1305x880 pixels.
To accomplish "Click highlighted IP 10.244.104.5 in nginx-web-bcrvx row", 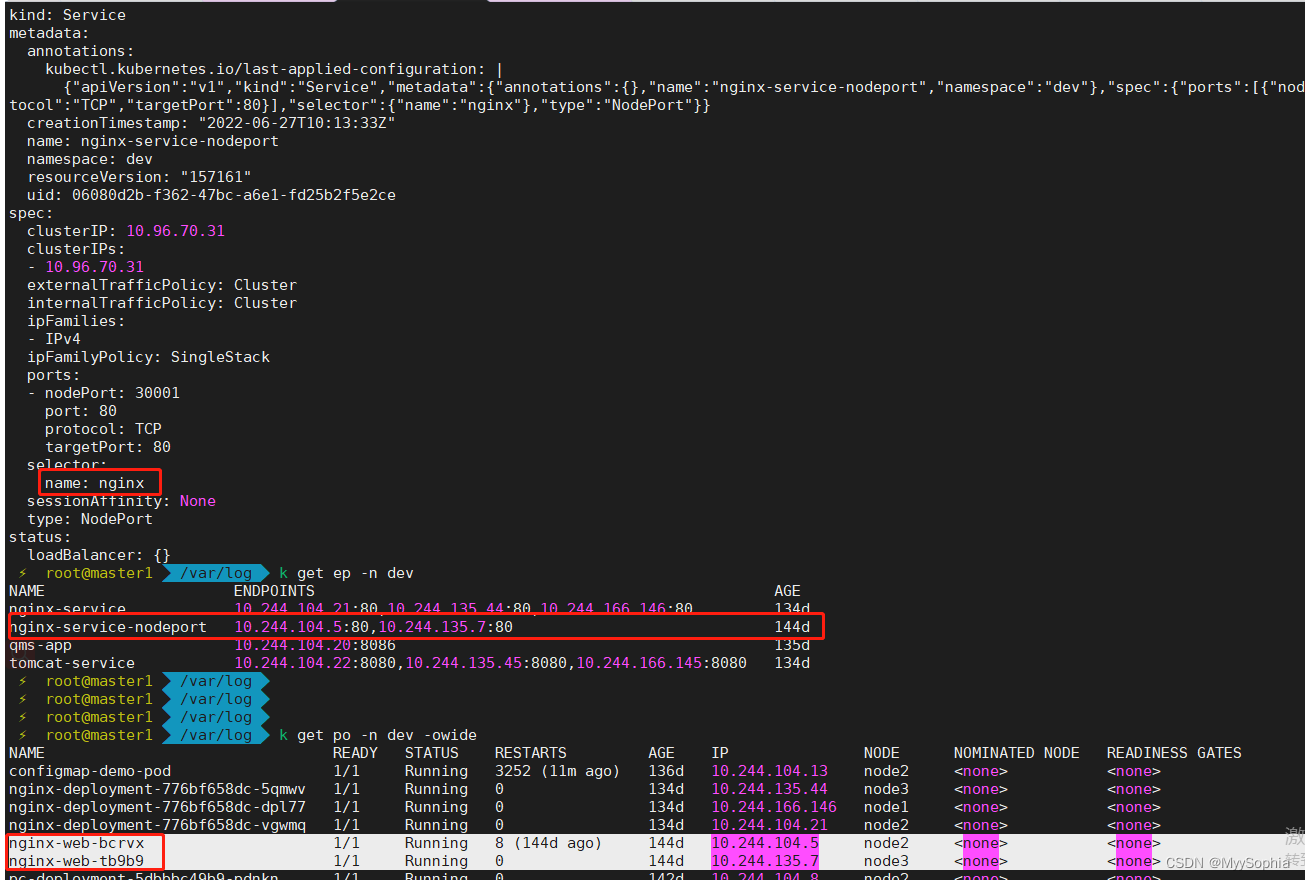I will (765, 843).
